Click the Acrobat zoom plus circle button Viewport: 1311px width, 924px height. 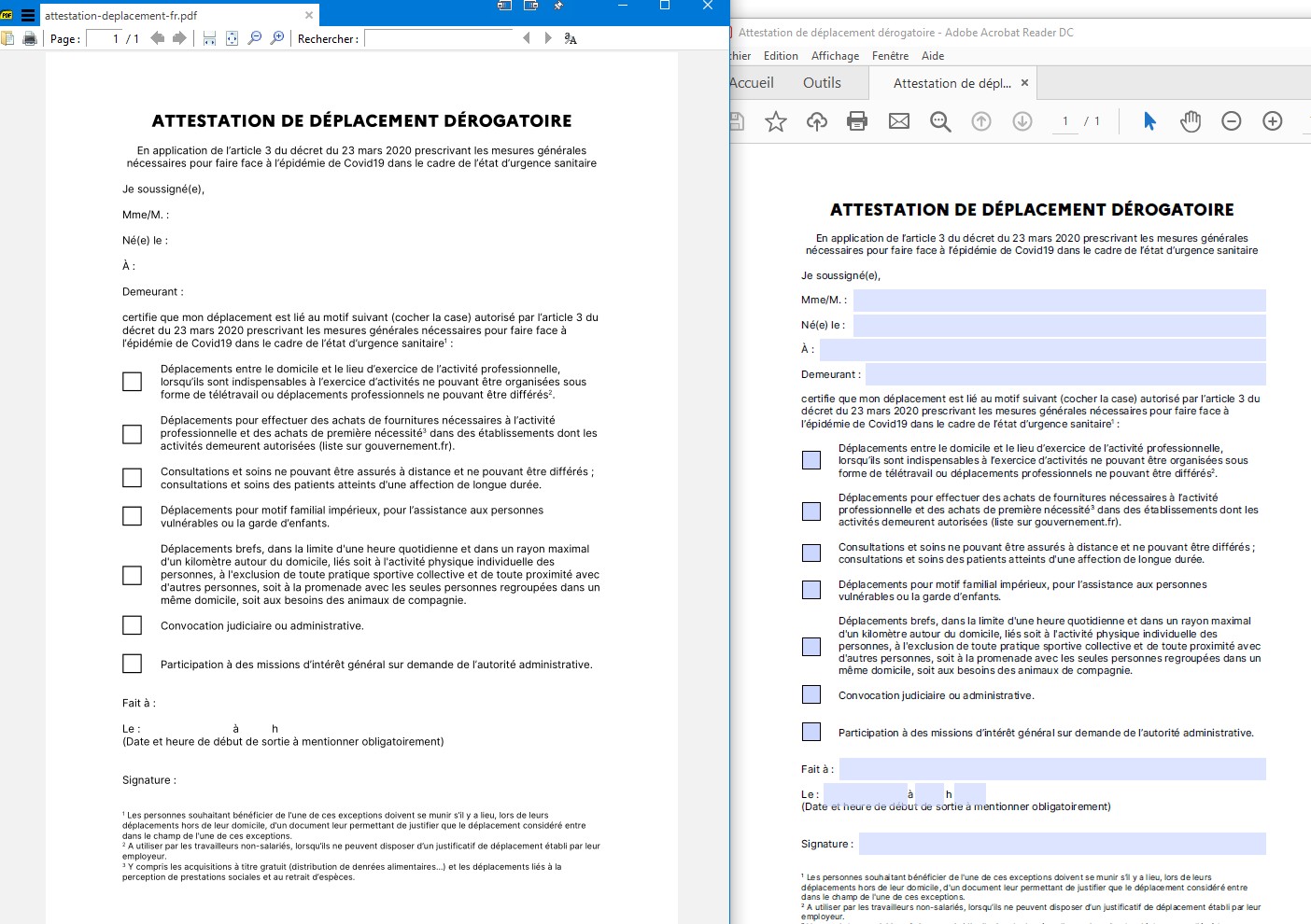click(x=1273, y=121)
